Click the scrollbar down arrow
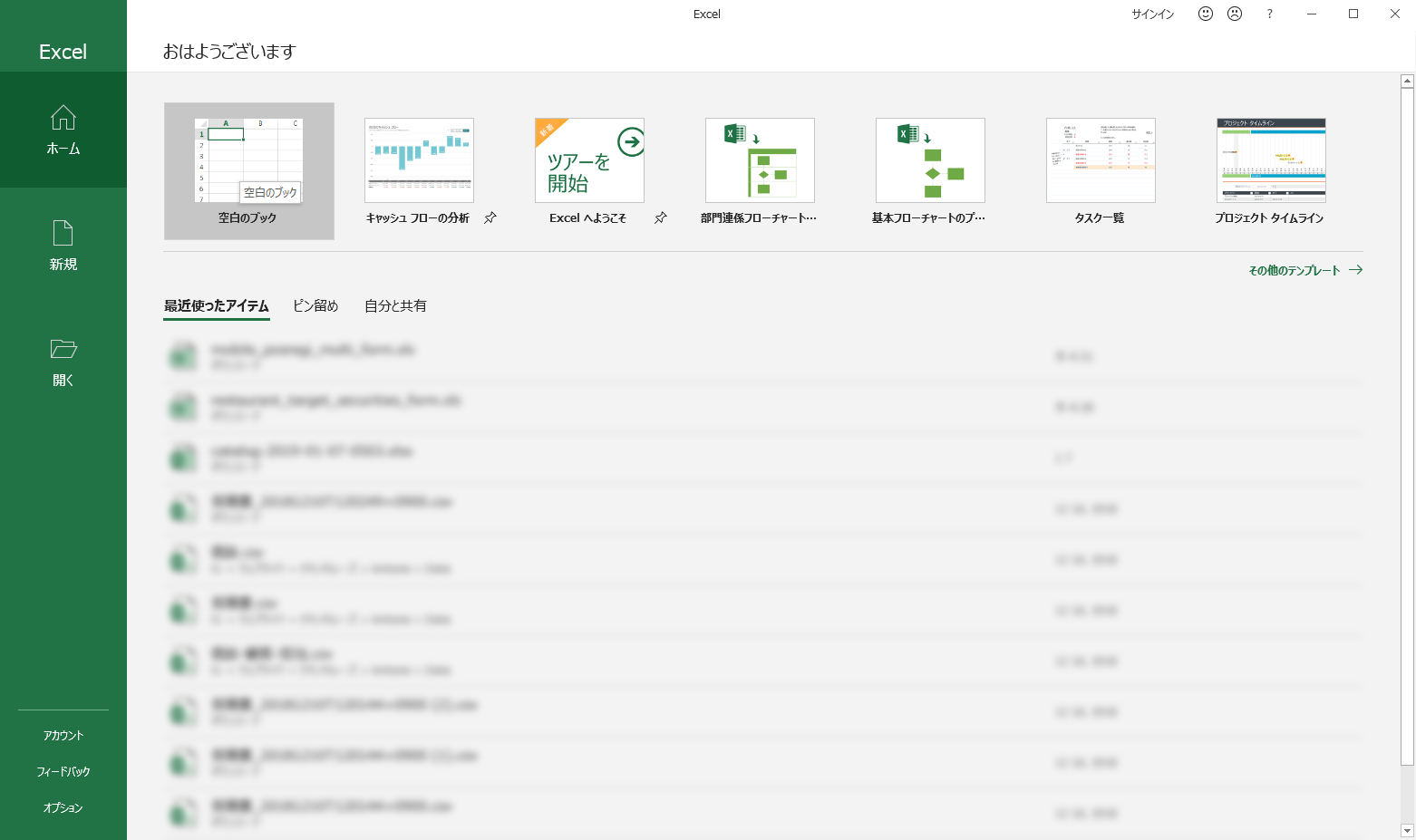Screen dimensions: 1416x840 coord(1407,830)
